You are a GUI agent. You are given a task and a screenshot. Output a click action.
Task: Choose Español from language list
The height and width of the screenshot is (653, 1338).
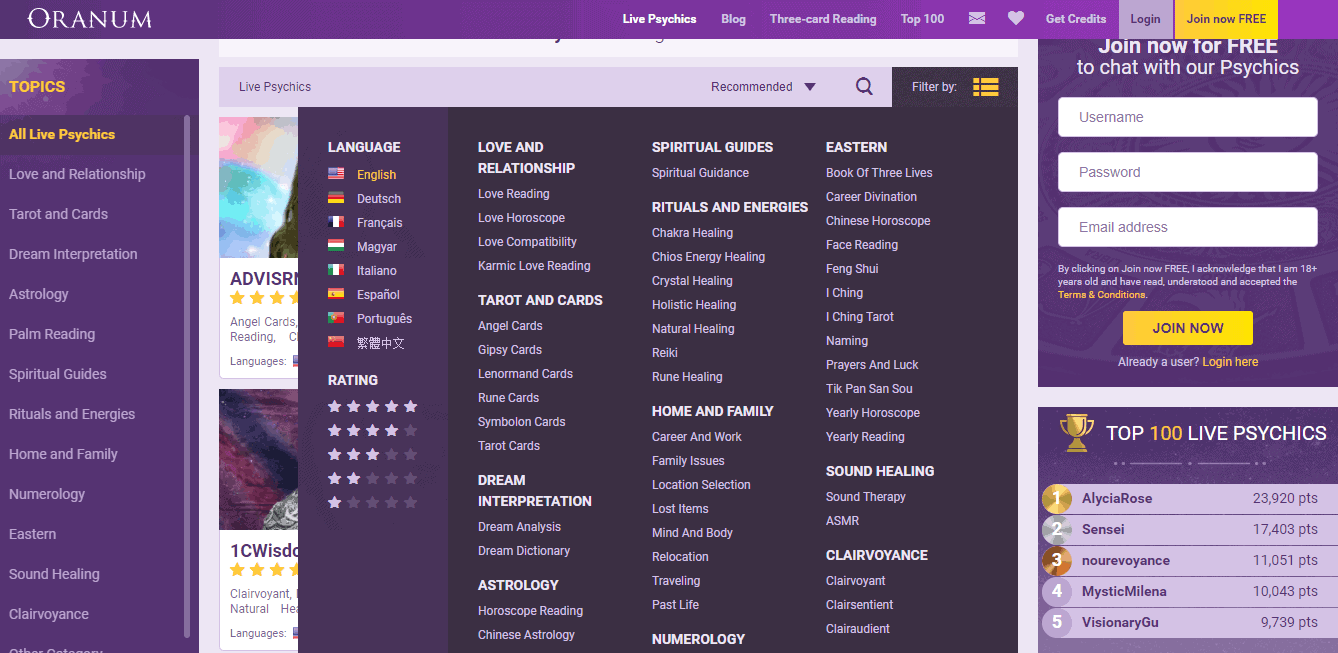click(378, 295)
